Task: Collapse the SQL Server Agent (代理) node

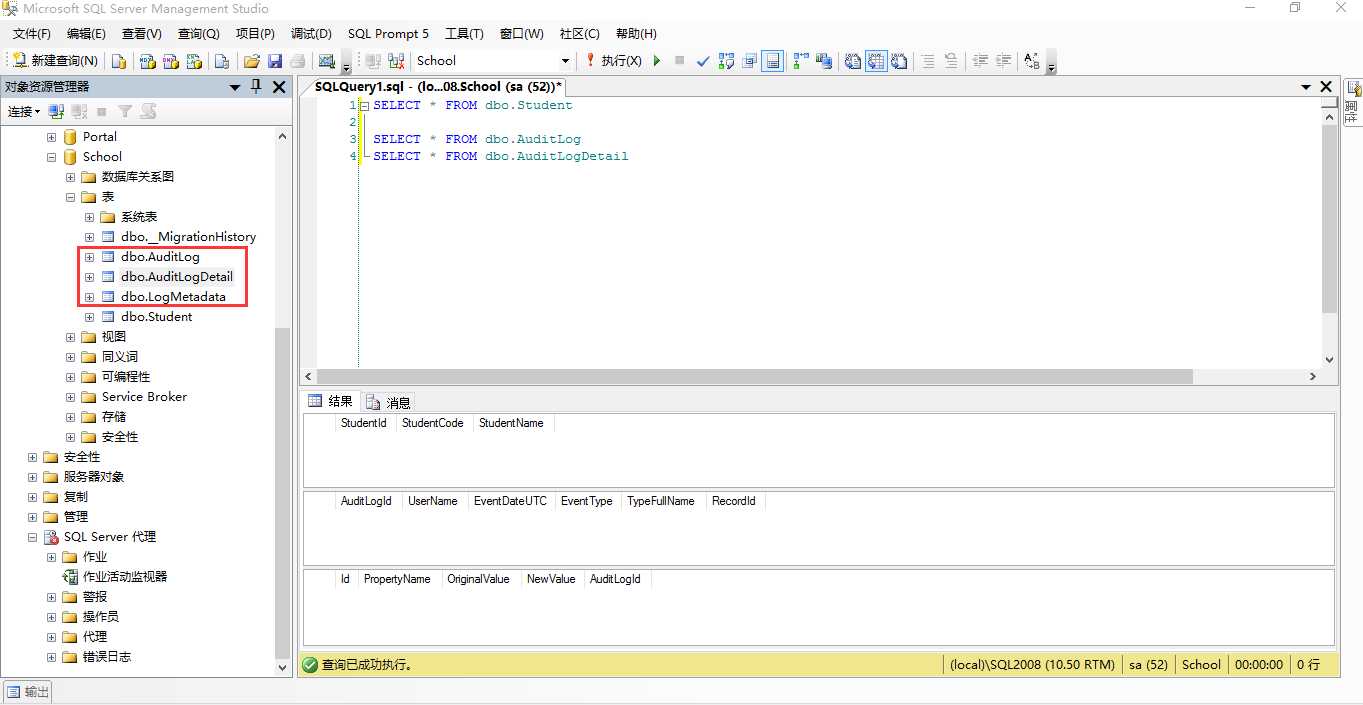Action: pos(32,537)
